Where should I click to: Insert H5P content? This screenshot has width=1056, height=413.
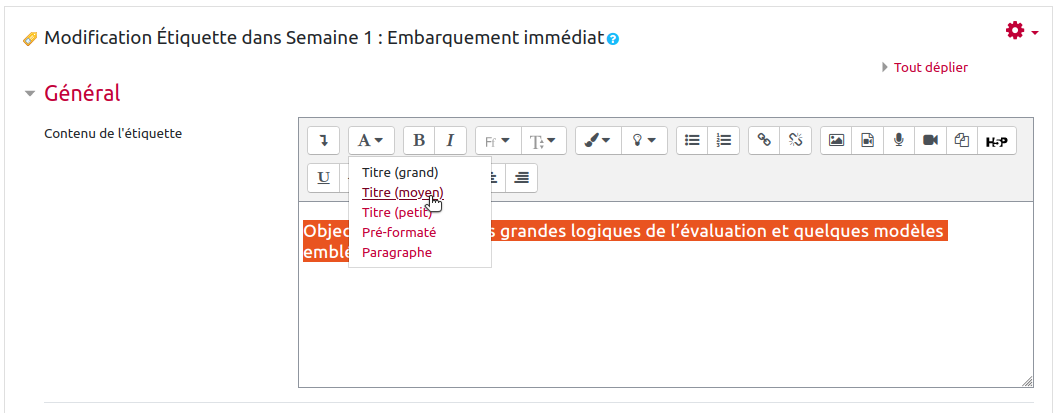point(996,141)
